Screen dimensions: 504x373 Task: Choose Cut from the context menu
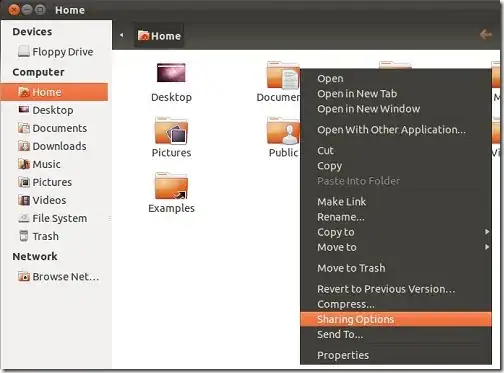point(396,151)
